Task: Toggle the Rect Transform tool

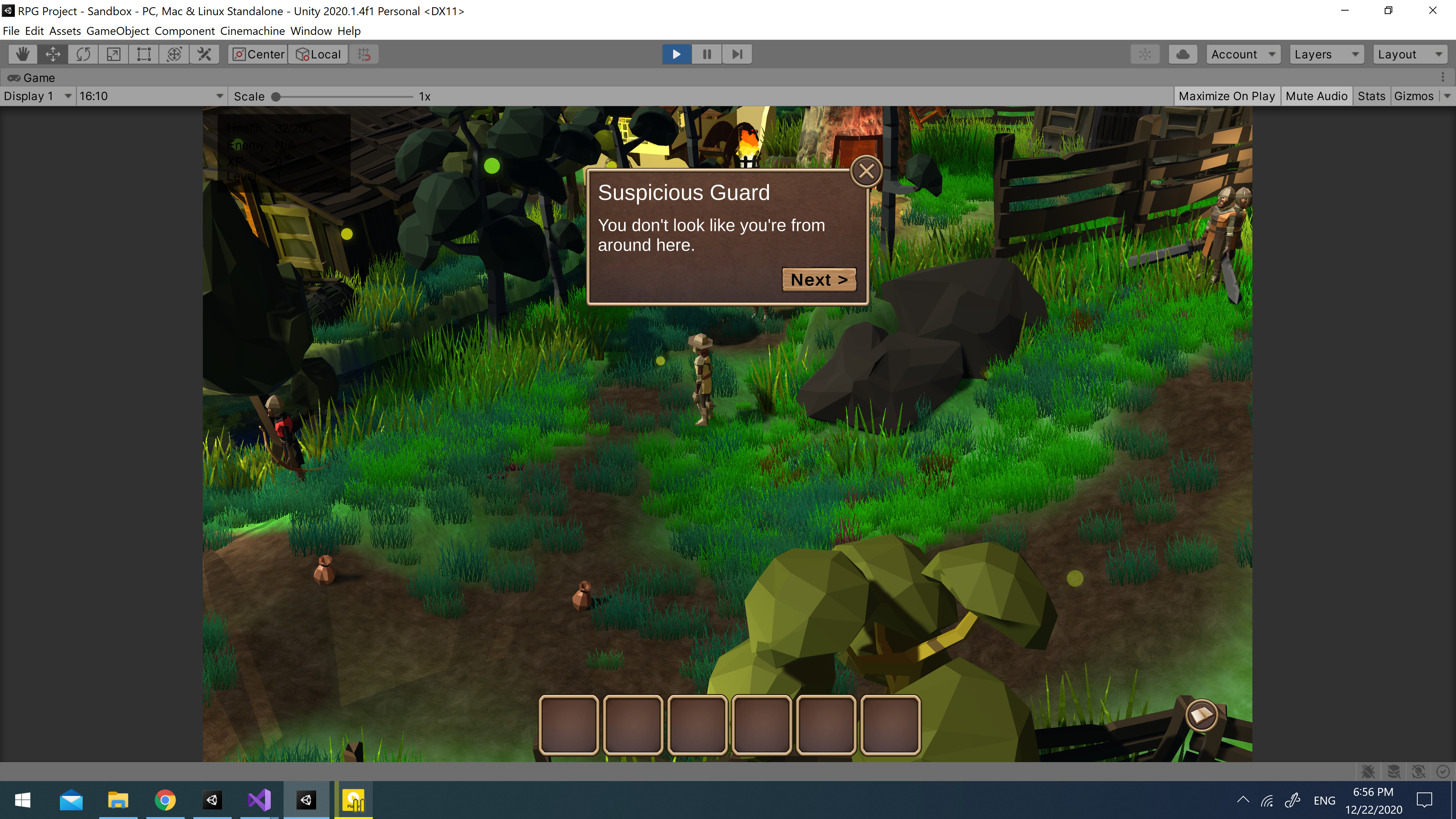Action: (x=143, y=54)
